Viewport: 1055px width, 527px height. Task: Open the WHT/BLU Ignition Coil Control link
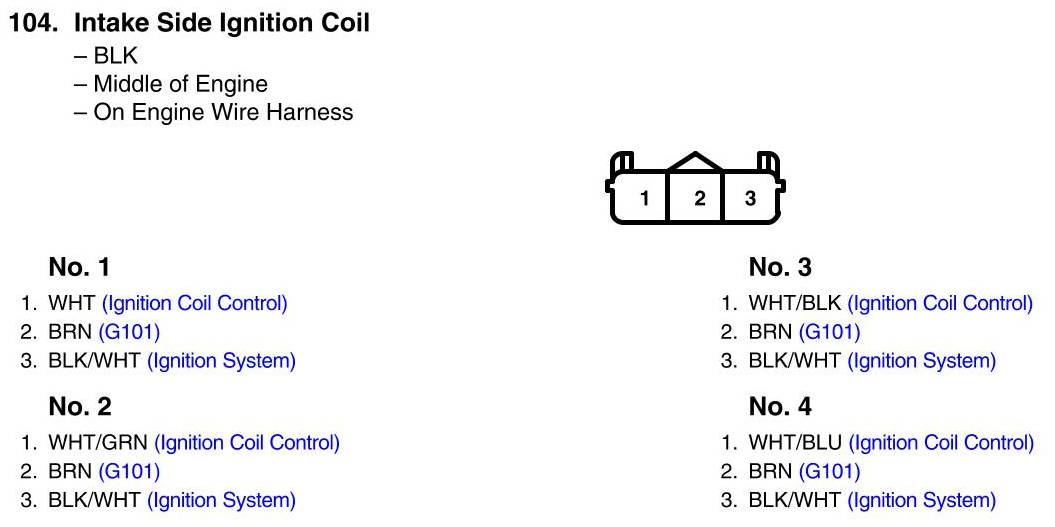click(x=941, y=442)
